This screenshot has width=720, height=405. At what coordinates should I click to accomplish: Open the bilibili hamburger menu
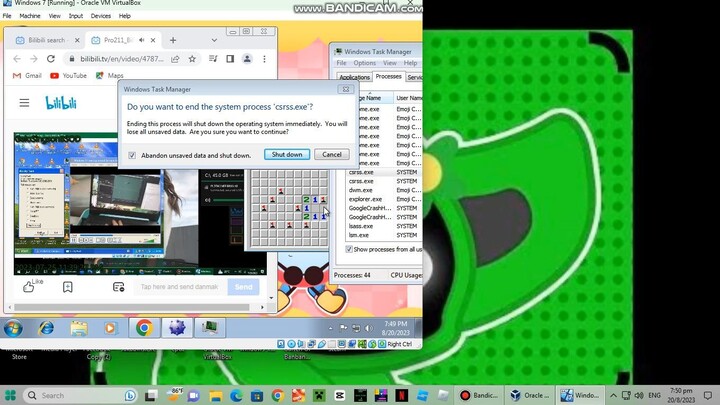tap(24, 103)
